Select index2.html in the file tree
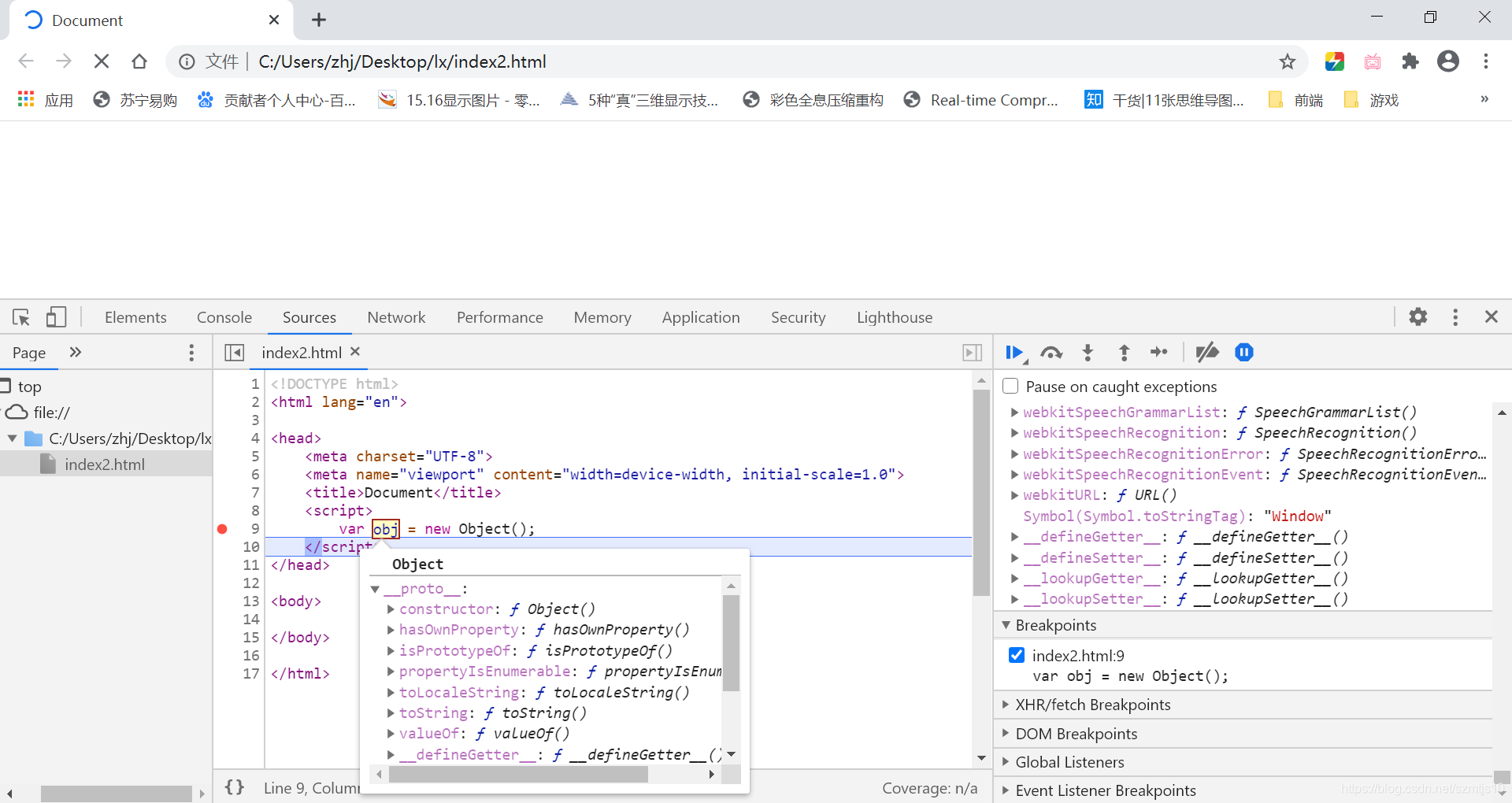This screenshot has width=1512, height=803. point(106,464)
